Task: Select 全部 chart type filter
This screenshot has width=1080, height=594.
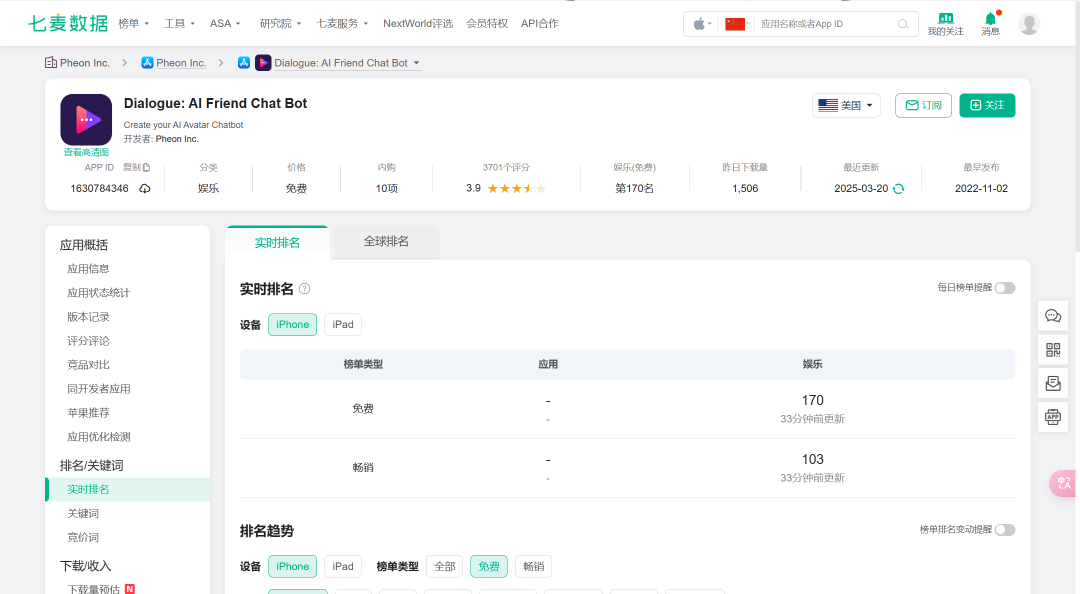Action: point(444,566)
